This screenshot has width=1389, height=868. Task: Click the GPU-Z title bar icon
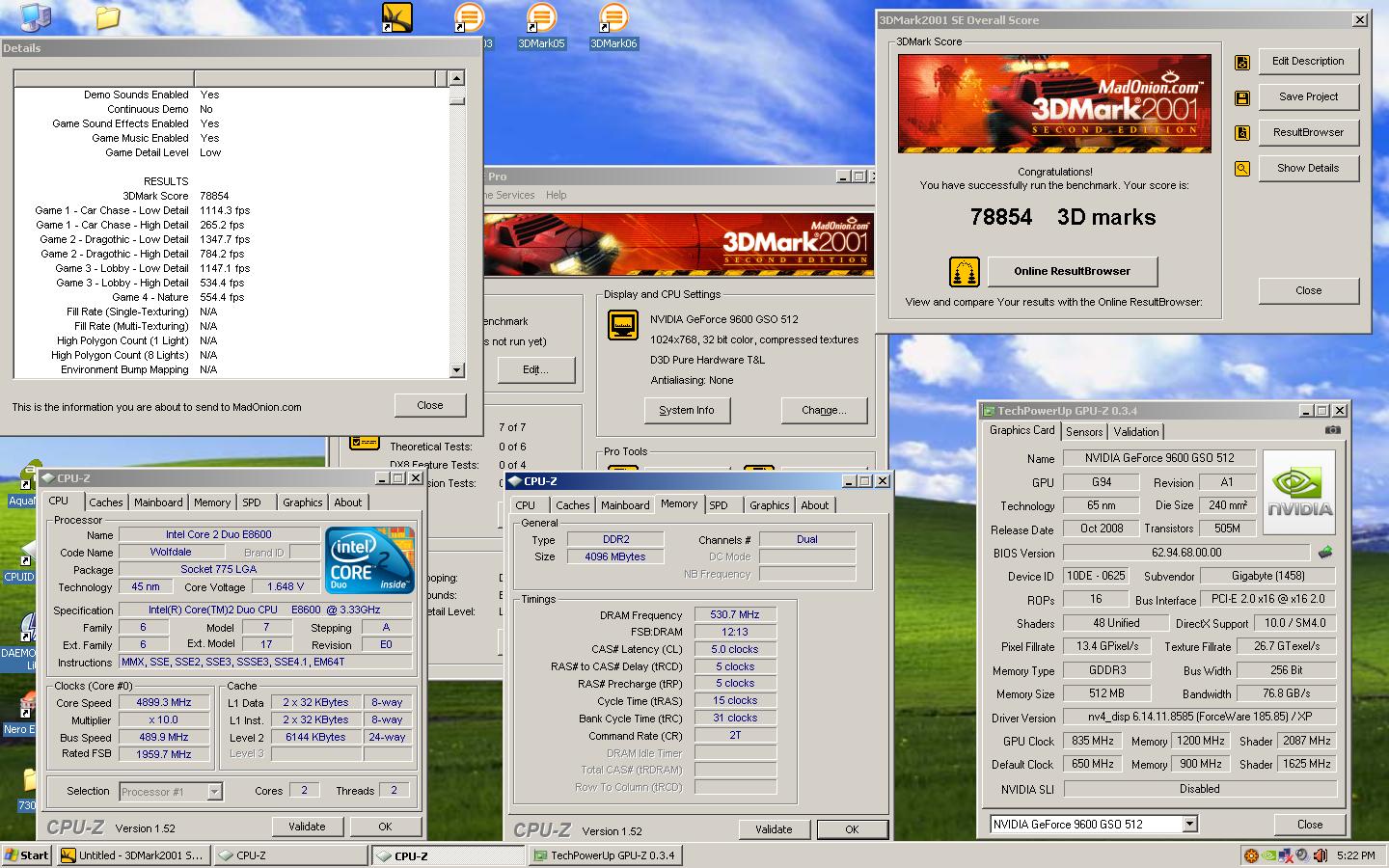pos(989,411)
